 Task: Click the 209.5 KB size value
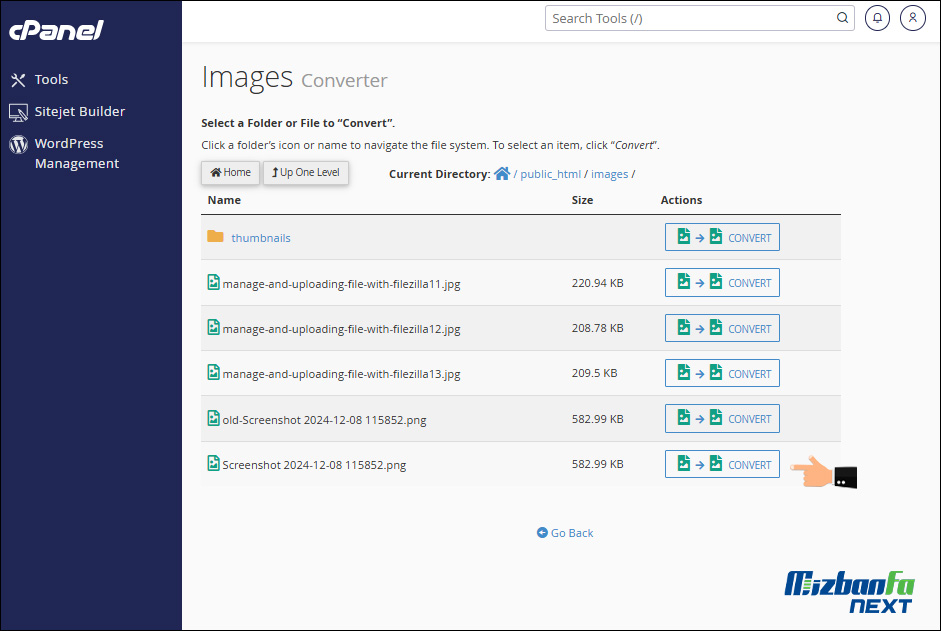[594, 373]
